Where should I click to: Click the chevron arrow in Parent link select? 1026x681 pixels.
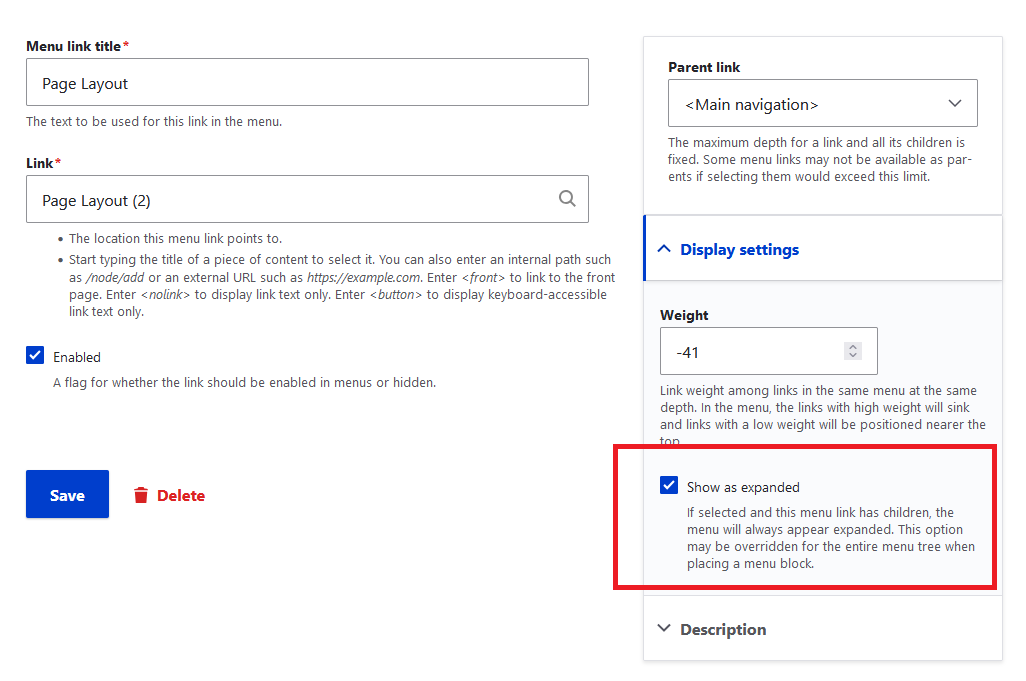tap(954, 104)
